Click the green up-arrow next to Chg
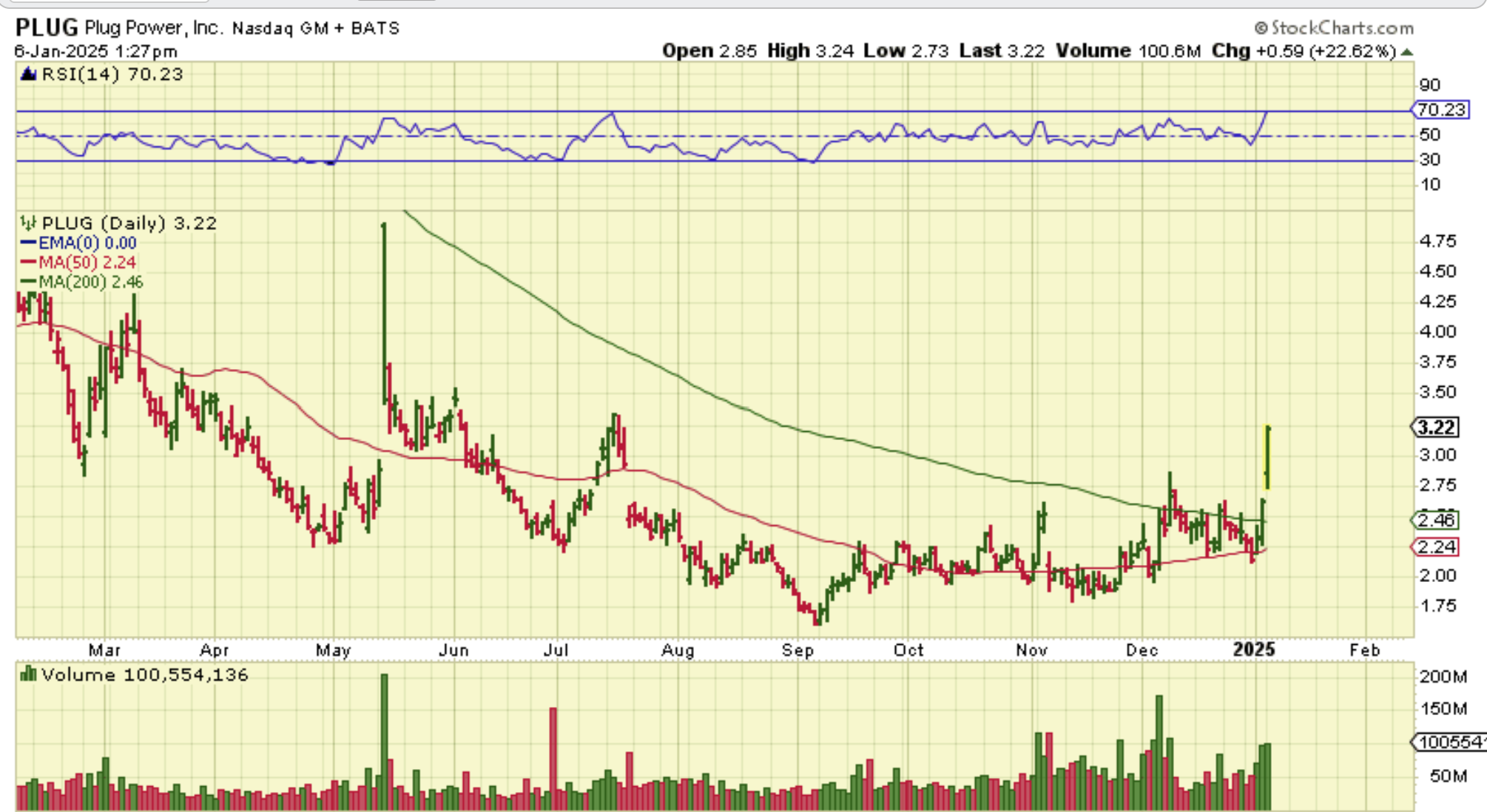This screenshot has width=1487, height=812. [1406, 52]
